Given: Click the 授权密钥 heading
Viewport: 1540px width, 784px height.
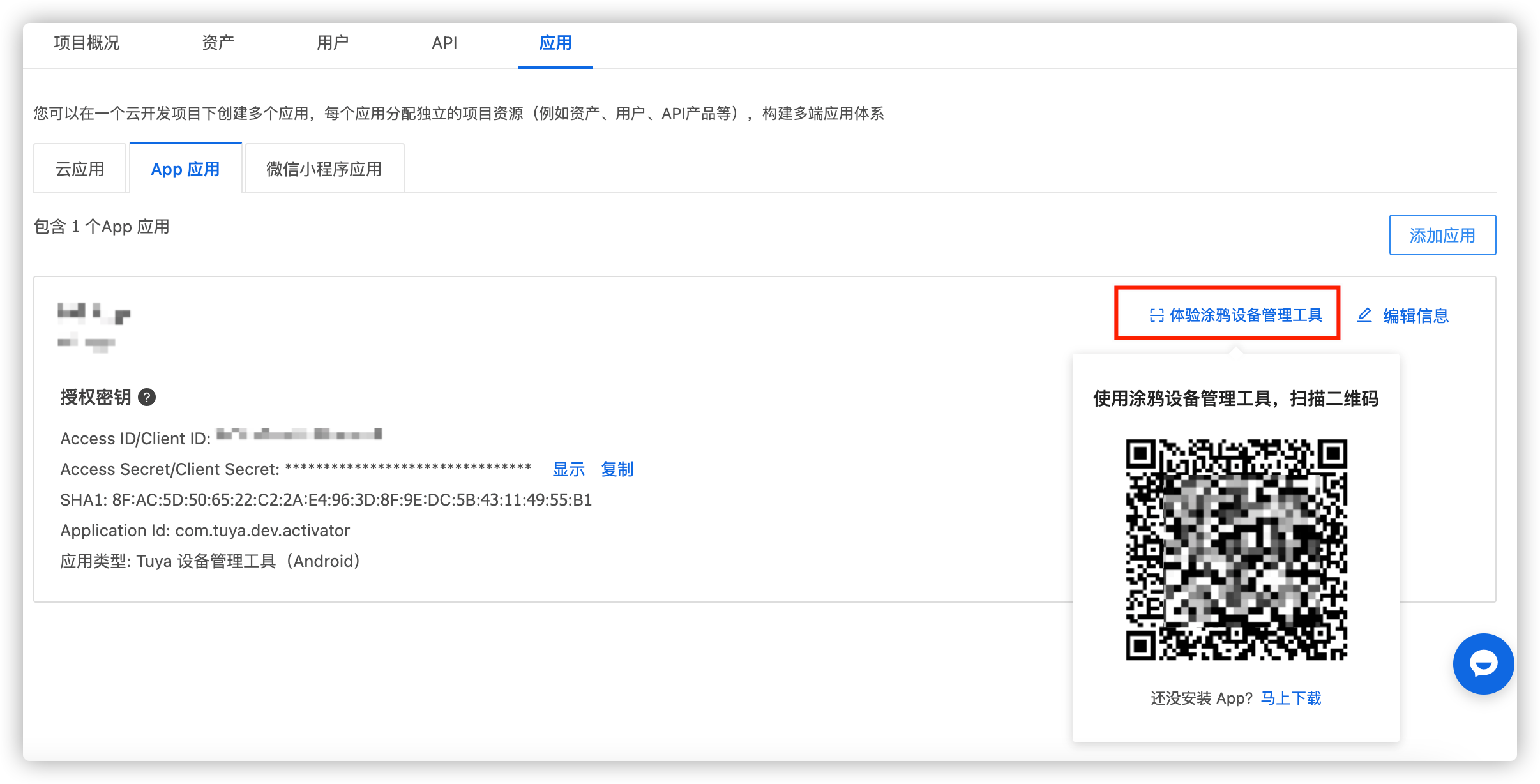Looking at the screenshot, I should (x=96, y=397).
